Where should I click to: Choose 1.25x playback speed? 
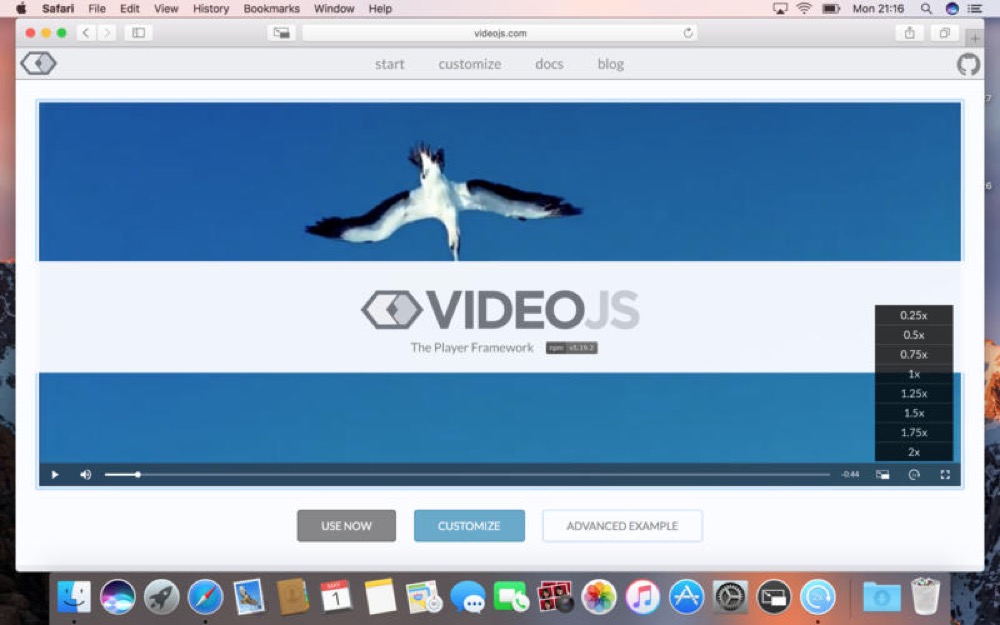click(x=914, y=393)
